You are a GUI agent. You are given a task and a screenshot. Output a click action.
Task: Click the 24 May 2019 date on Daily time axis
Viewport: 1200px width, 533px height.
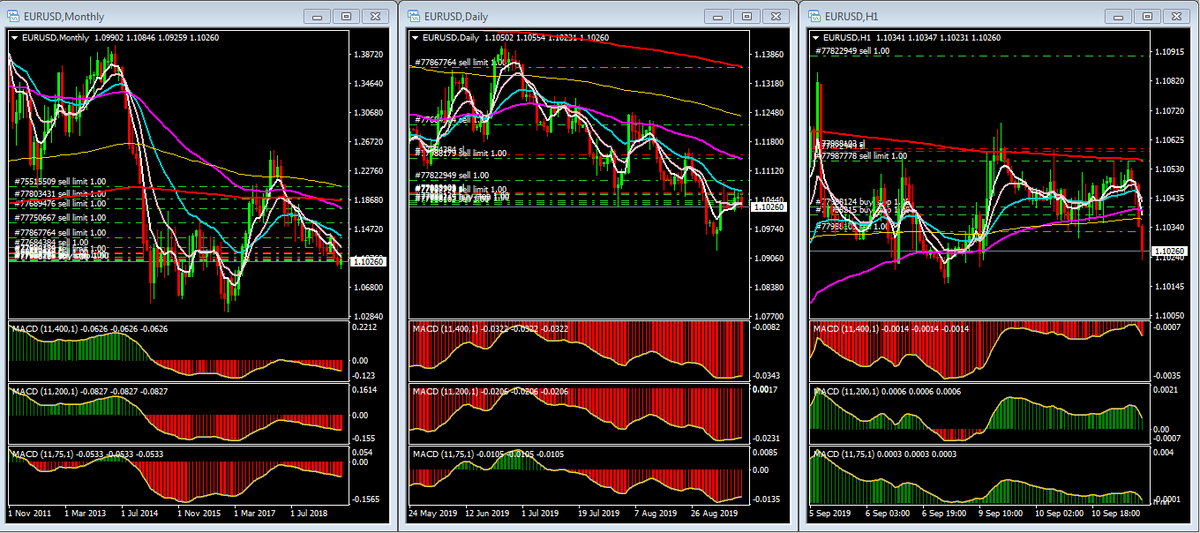pyautogui.click(x=434, y=513)
